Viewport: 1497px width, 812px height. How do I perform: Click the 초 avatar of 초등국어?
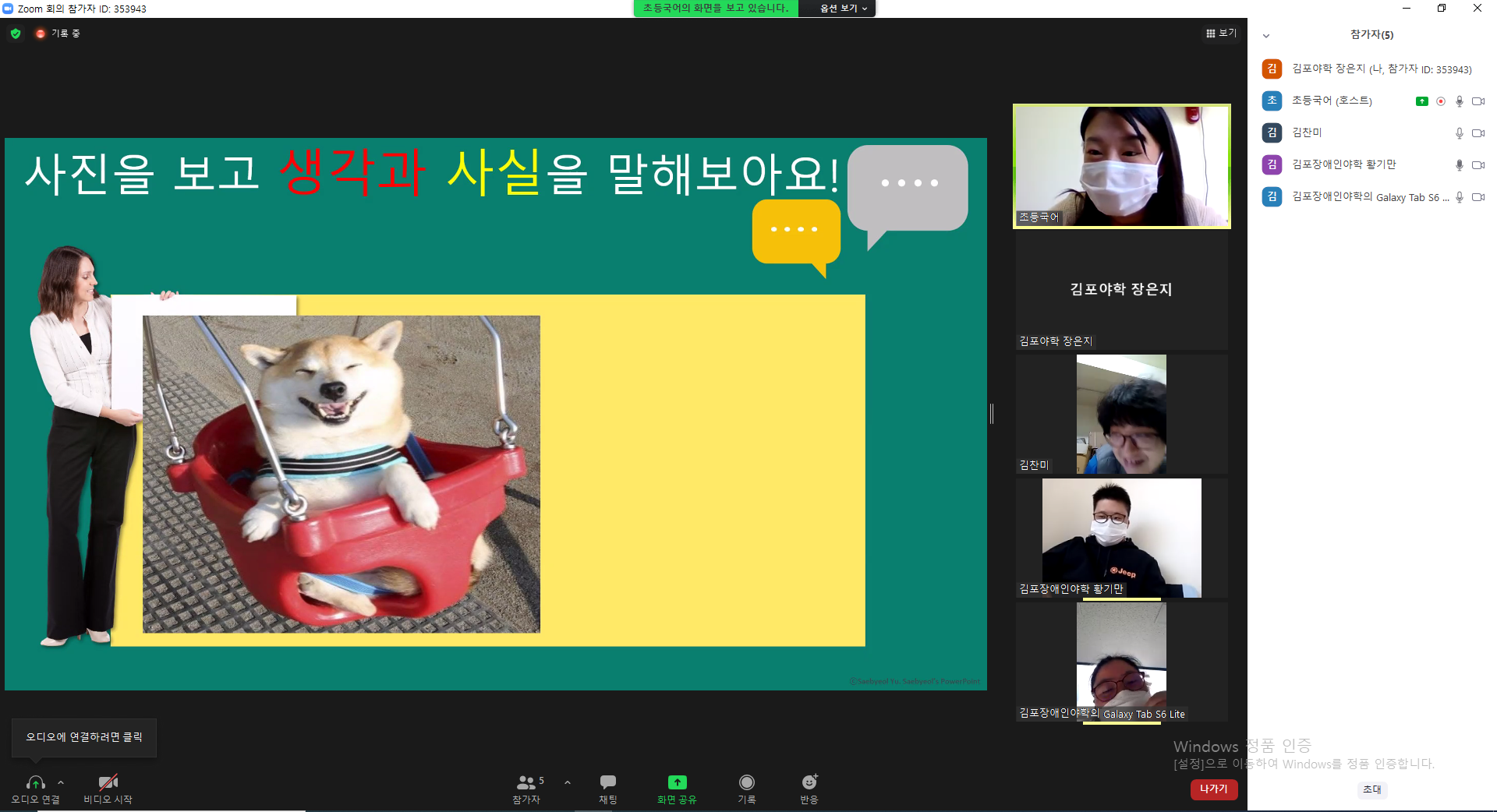click(x=1272, y=101)
